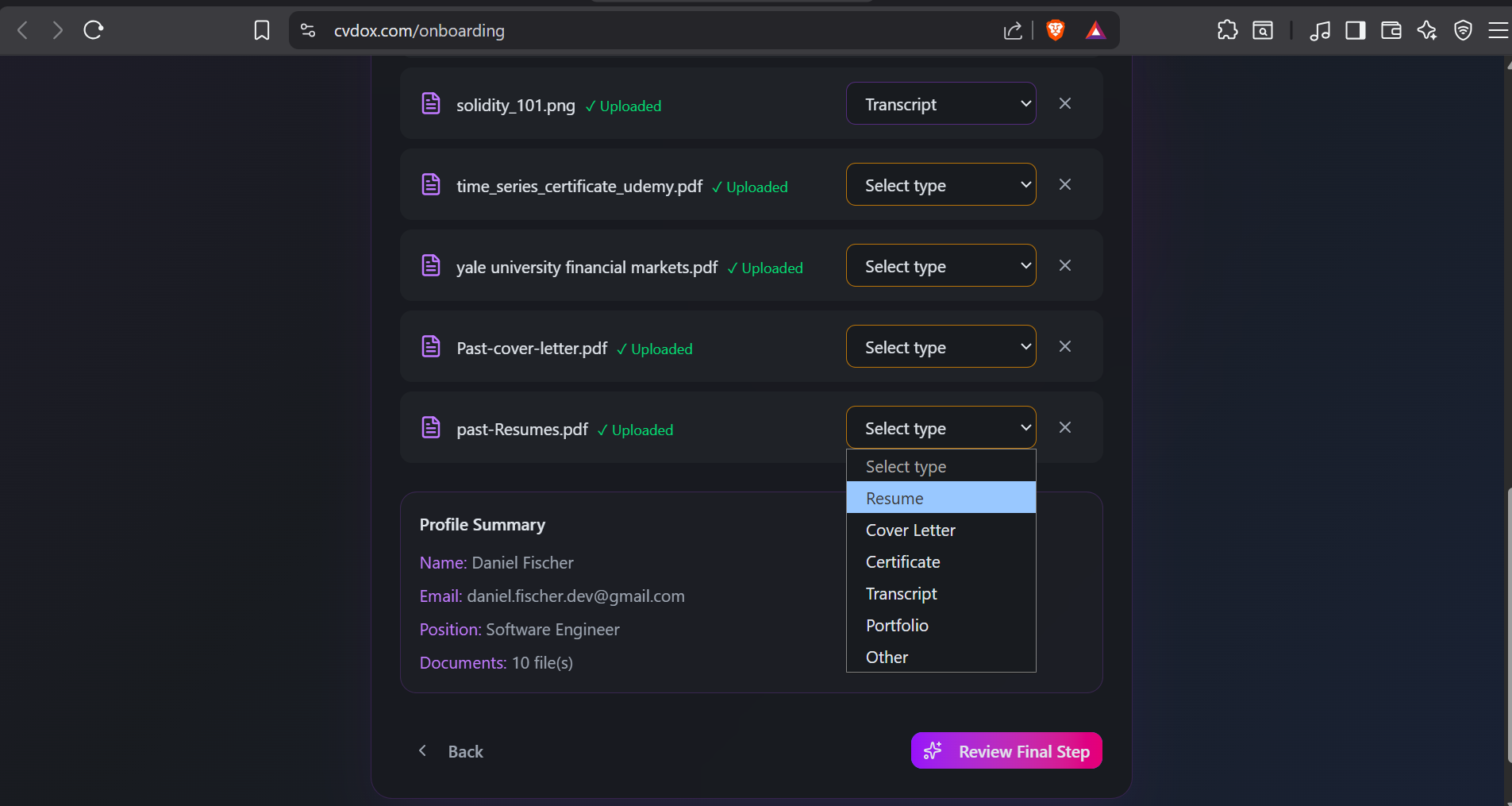The width and height of the screenshot is (1512, 806).
Task: Choose Portfolio from the type list
Action: coord(941,625)
